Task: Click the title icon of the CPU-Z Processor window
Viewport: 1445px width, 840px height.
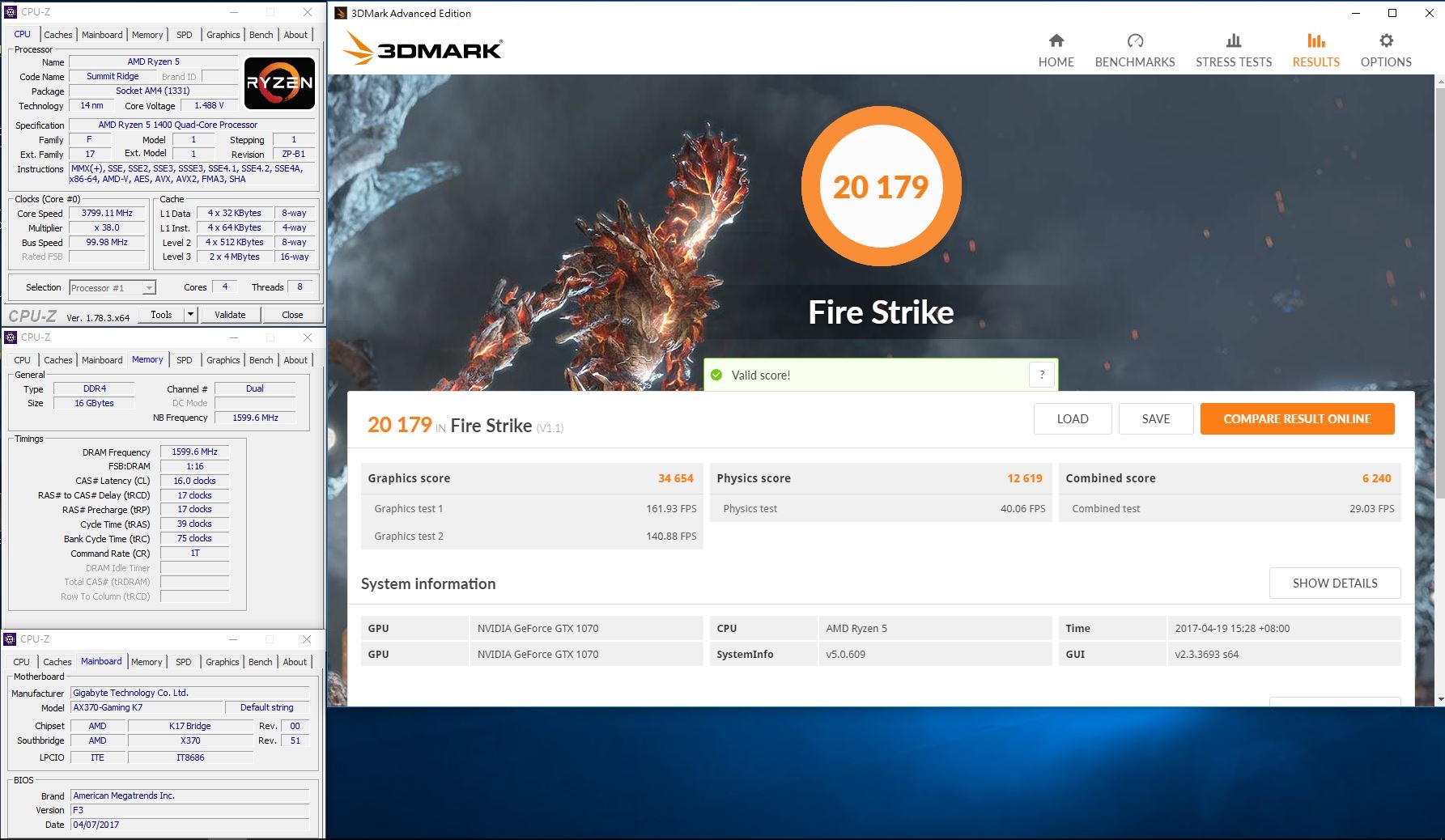Action: pyautogui.click(x=11, y=12)
